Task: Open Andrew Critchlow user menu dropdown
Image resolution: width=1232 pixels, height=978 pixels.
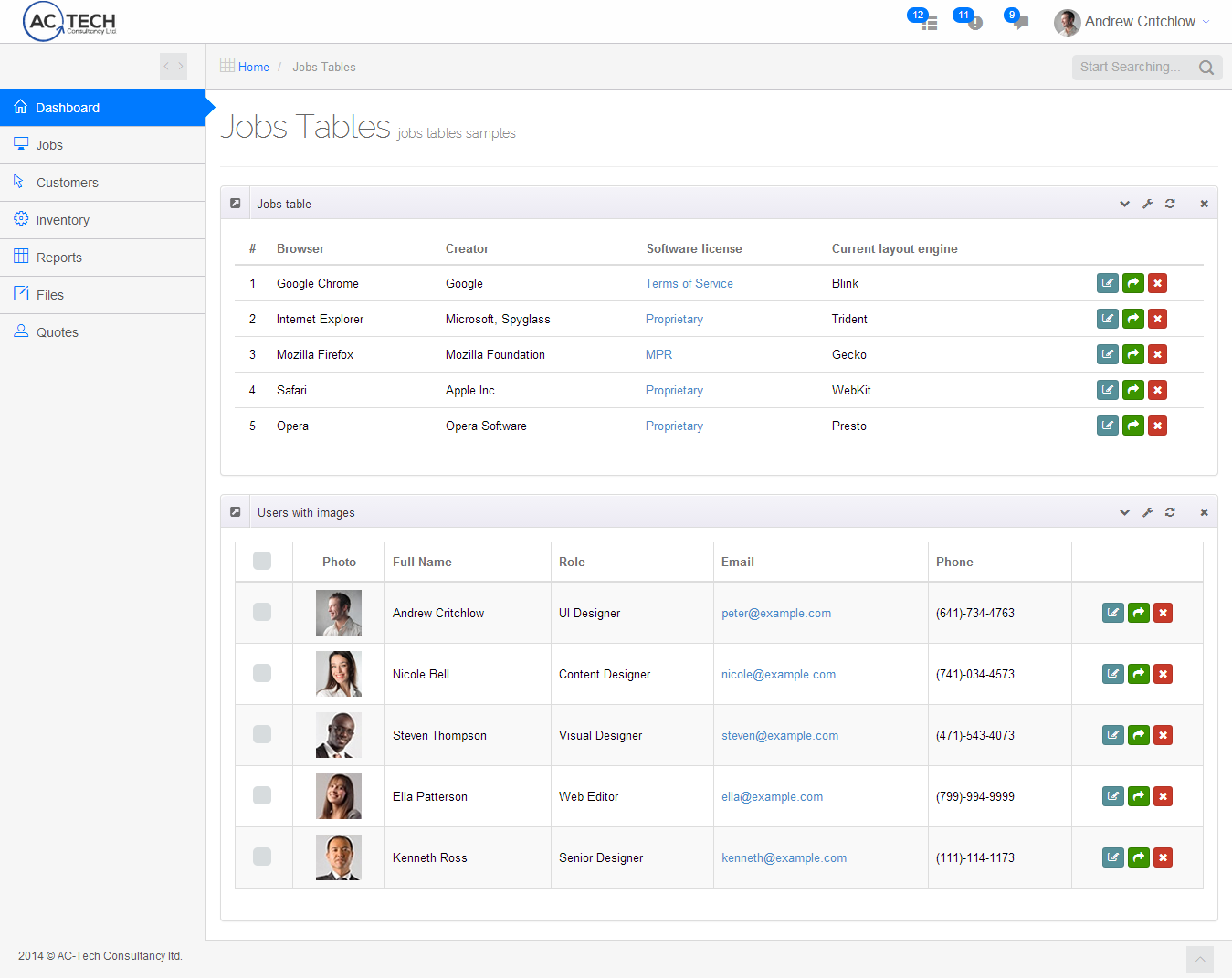Action: (1132, 22)
